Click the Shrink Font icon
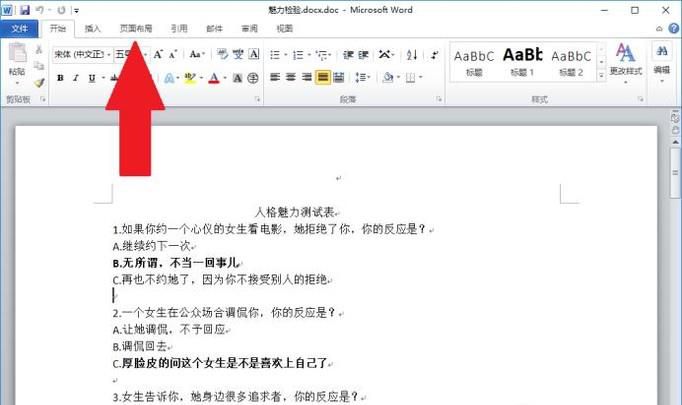 [173, 54]
